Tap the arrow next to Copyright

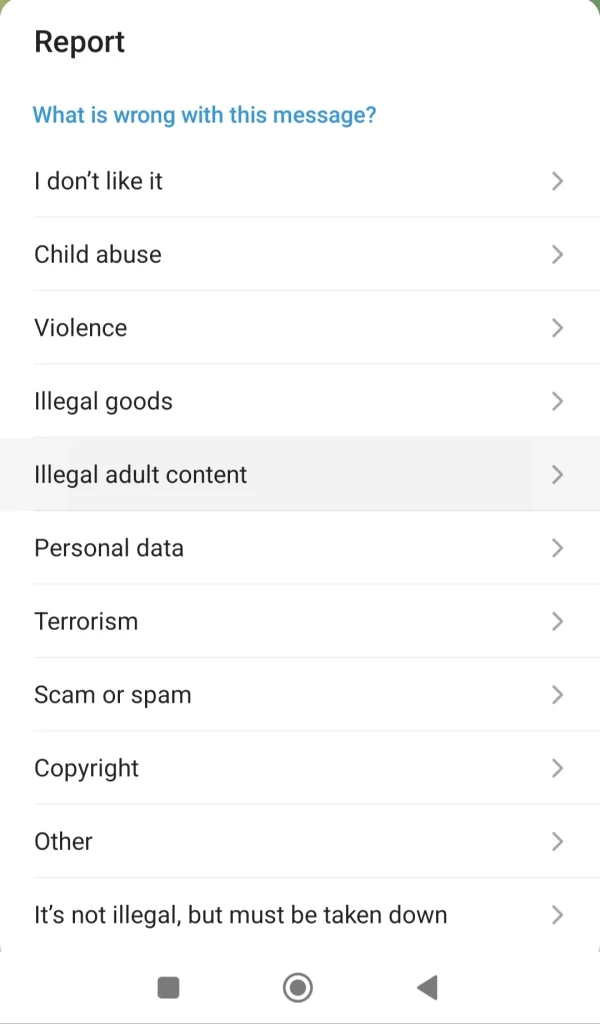557,768
